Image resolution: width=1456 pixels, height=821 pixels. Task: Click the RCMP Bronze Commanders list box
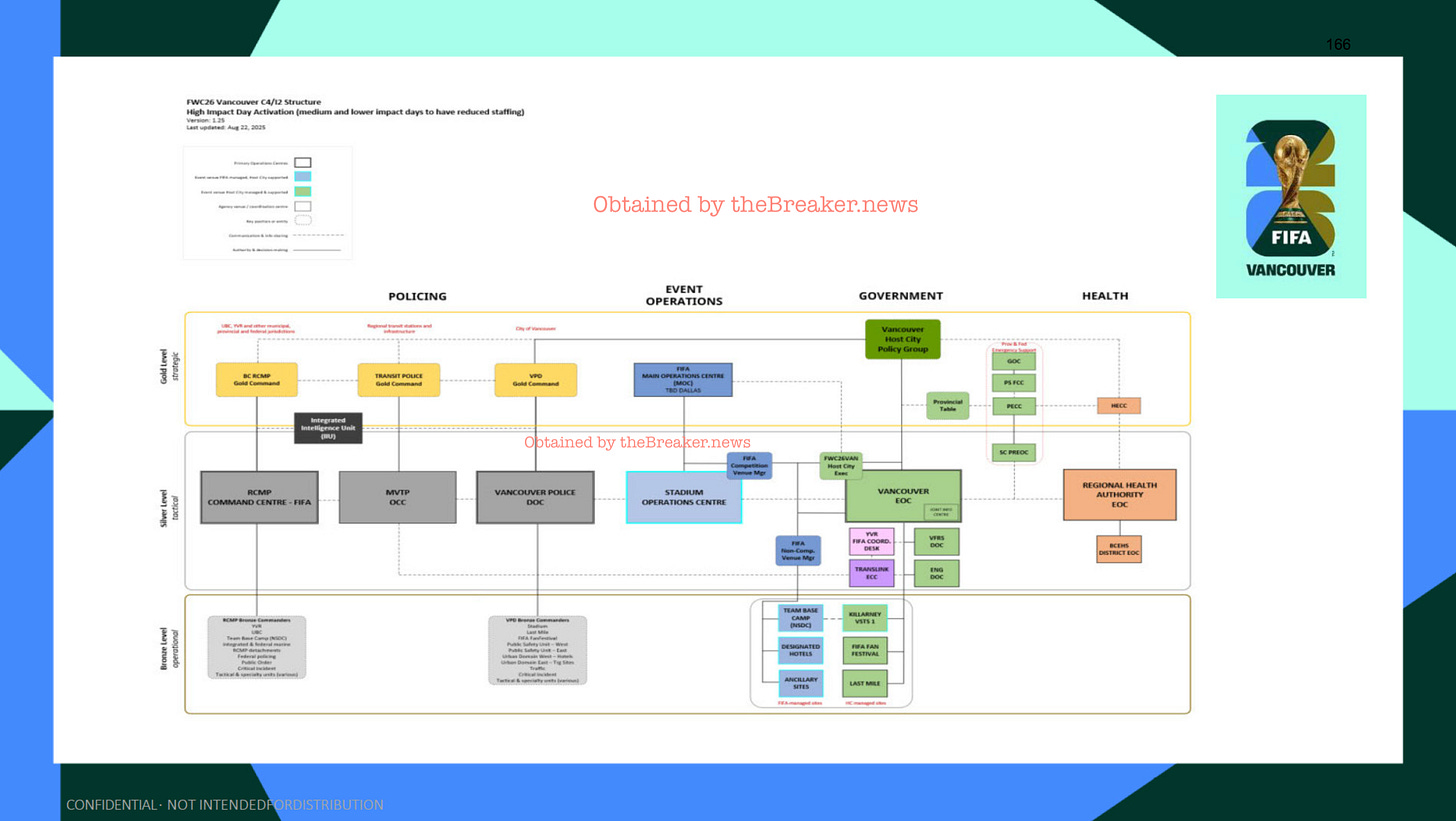tap(257, 648)
